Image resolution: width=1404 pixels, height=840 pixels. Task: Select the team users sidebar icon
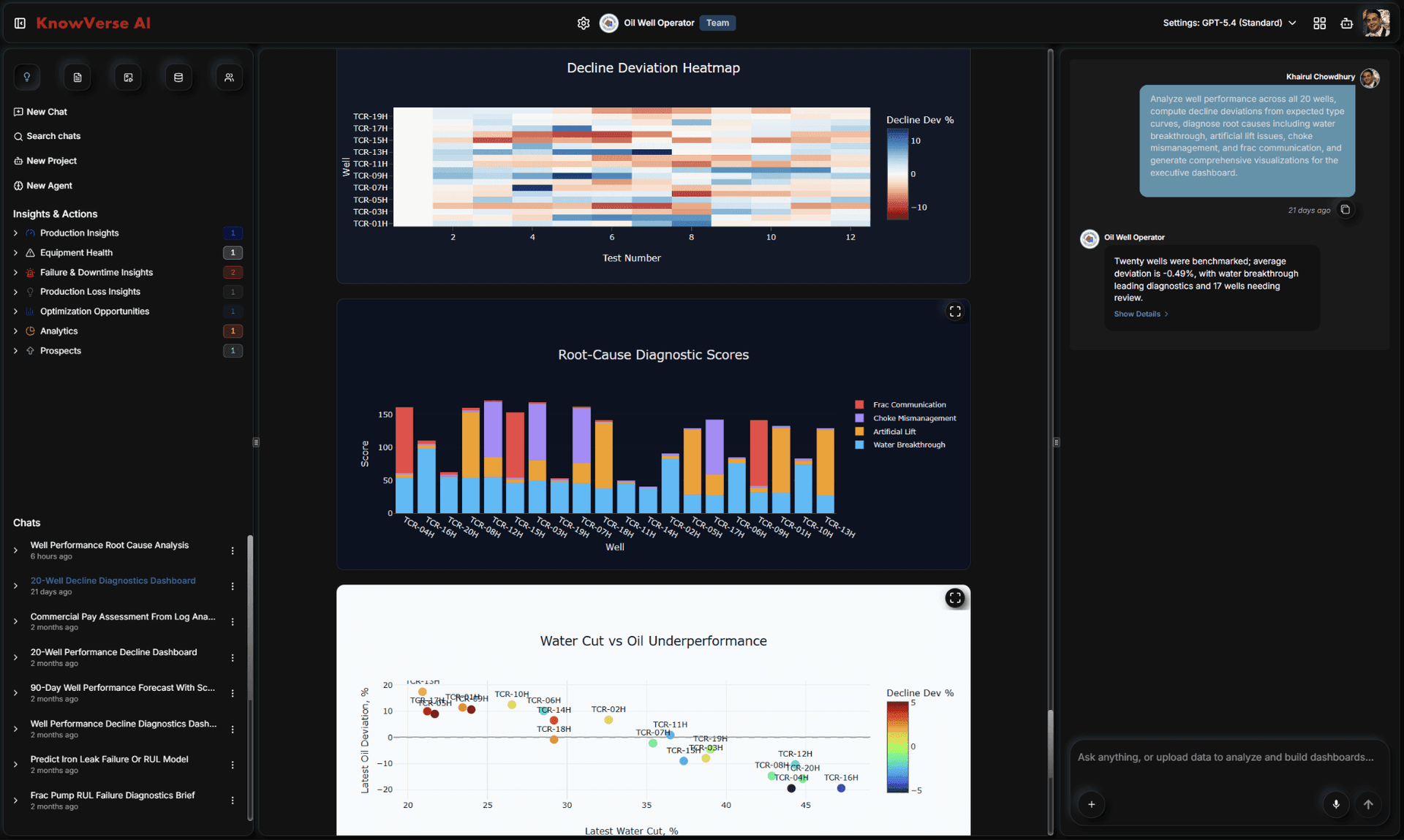229,77
